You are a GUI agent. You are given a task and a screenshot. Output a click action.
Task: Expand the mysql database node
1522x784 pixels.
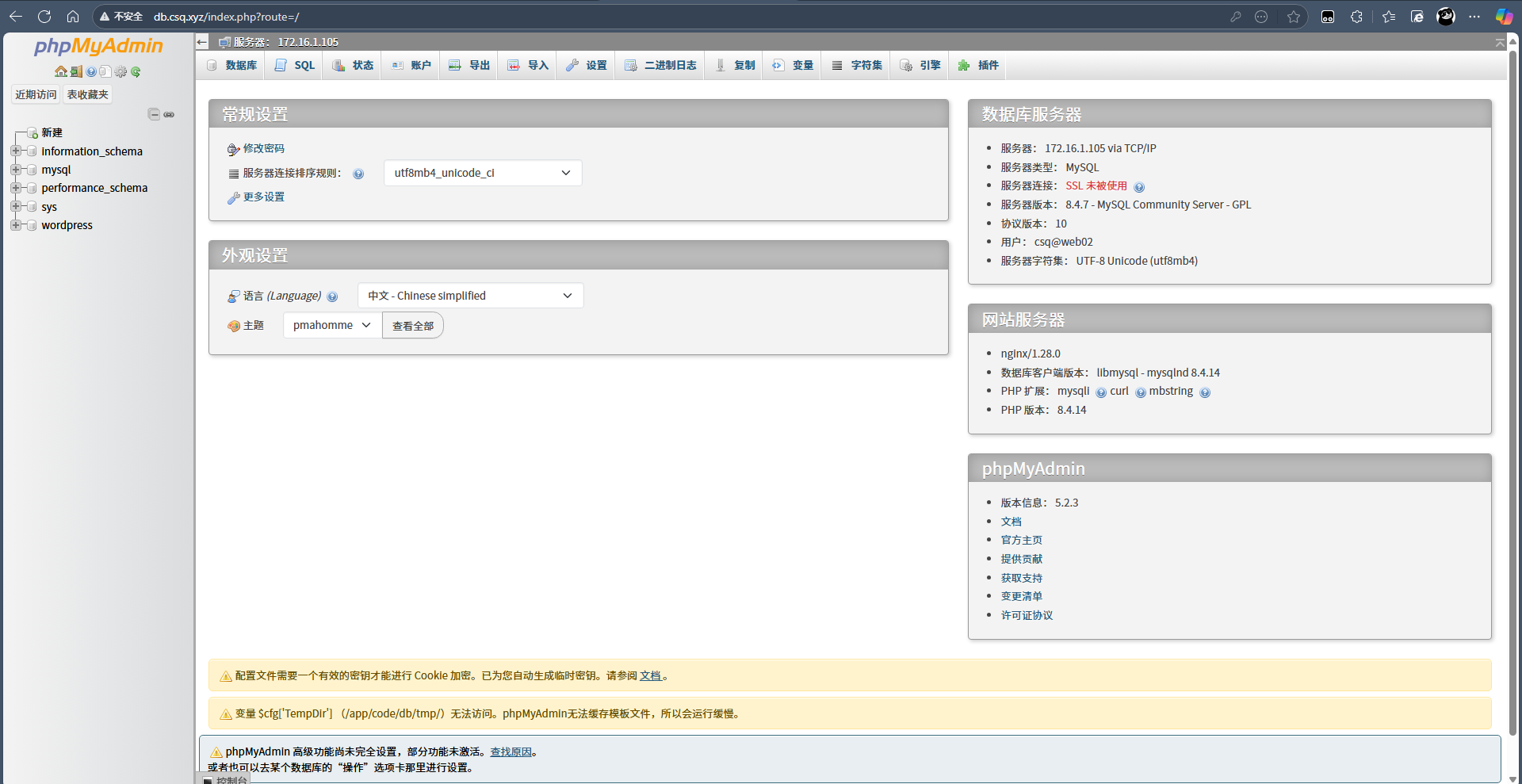[16, 170]
